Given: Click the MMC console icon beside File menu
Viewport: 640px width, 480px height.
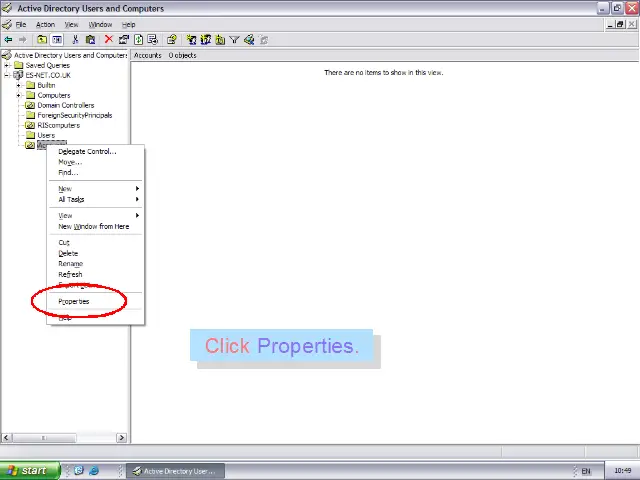Looking at the screenshot, I should [x=7, y=24].
